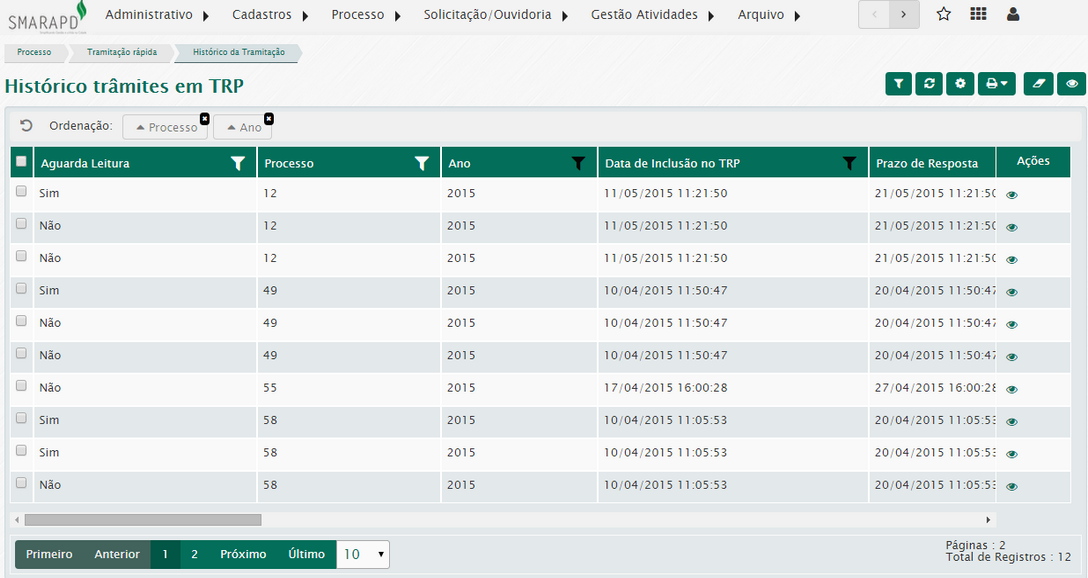Open the rows-per-page dropdown showing 10
This screenshot has width=1088, height=578.
(363, 554)
